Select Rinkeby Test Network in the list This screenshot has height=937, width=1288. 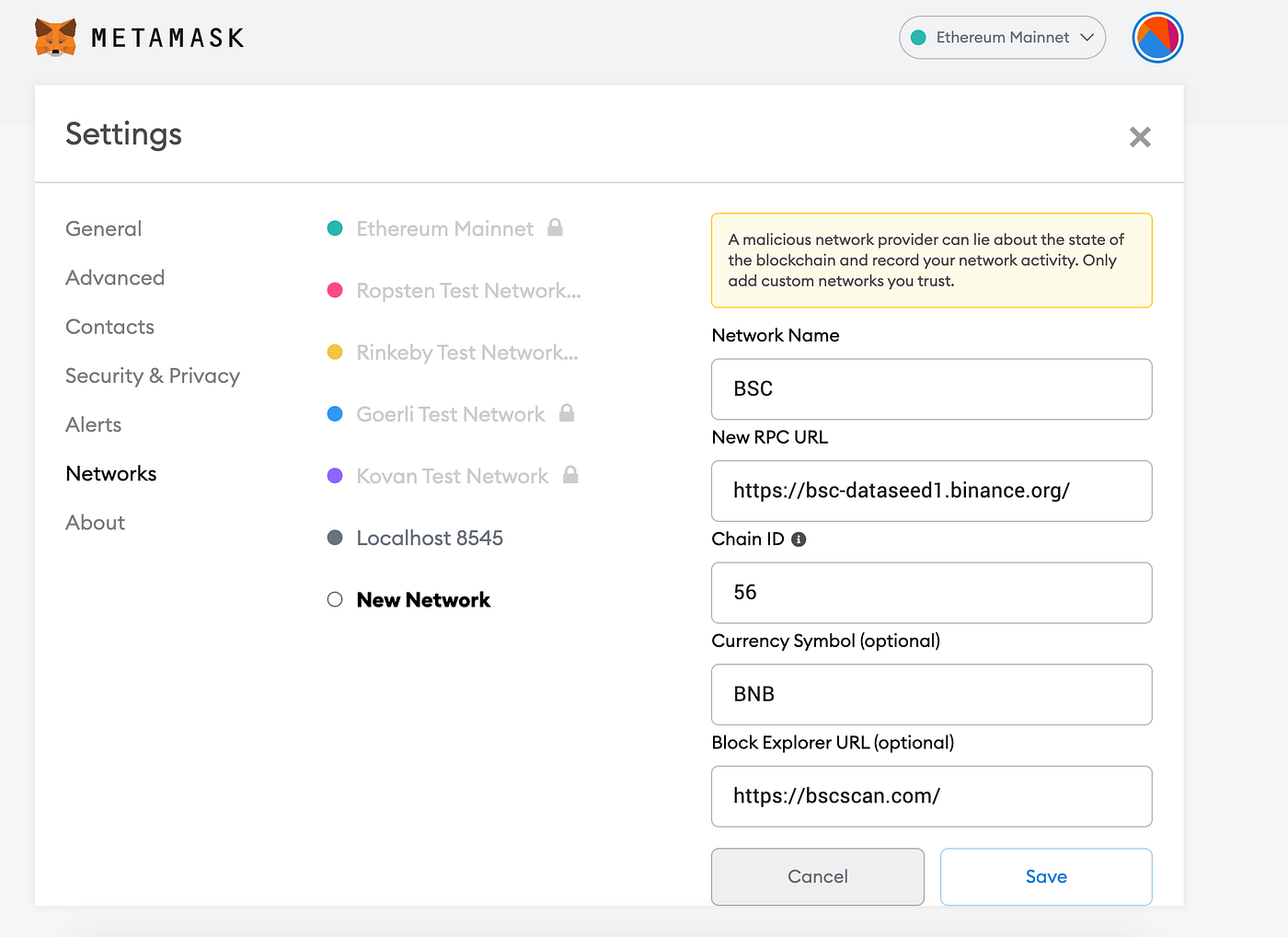467,353
